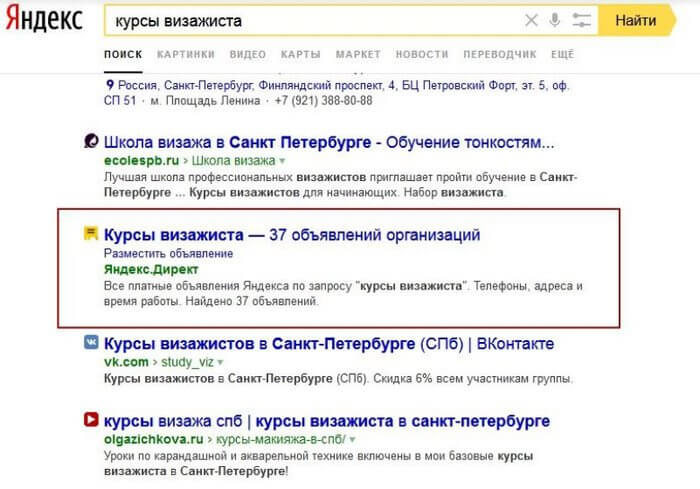Screen dimensions: 700x489
Task: Open the Новости tab
Action: point(422,54)
